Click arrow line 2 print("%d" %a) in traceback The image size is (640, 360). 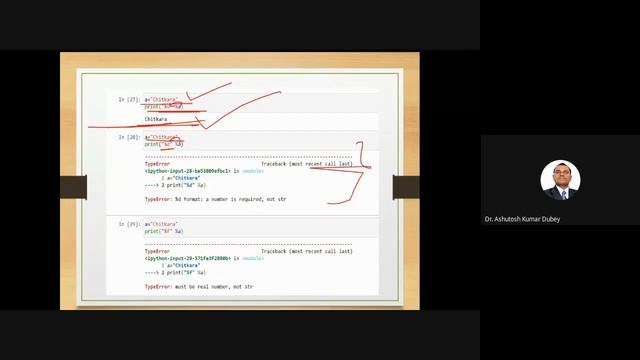tap(176, 185)
